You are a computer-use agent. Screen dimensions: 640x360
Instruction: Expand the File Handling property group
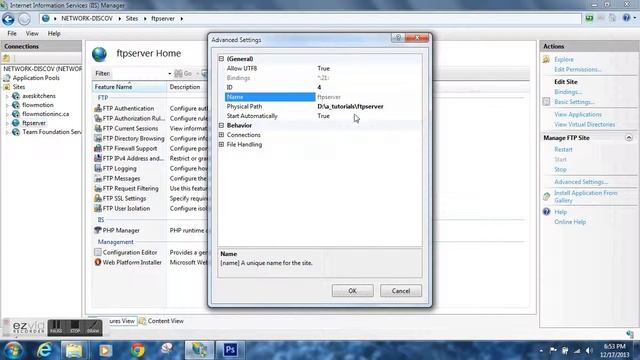(221, 144)
